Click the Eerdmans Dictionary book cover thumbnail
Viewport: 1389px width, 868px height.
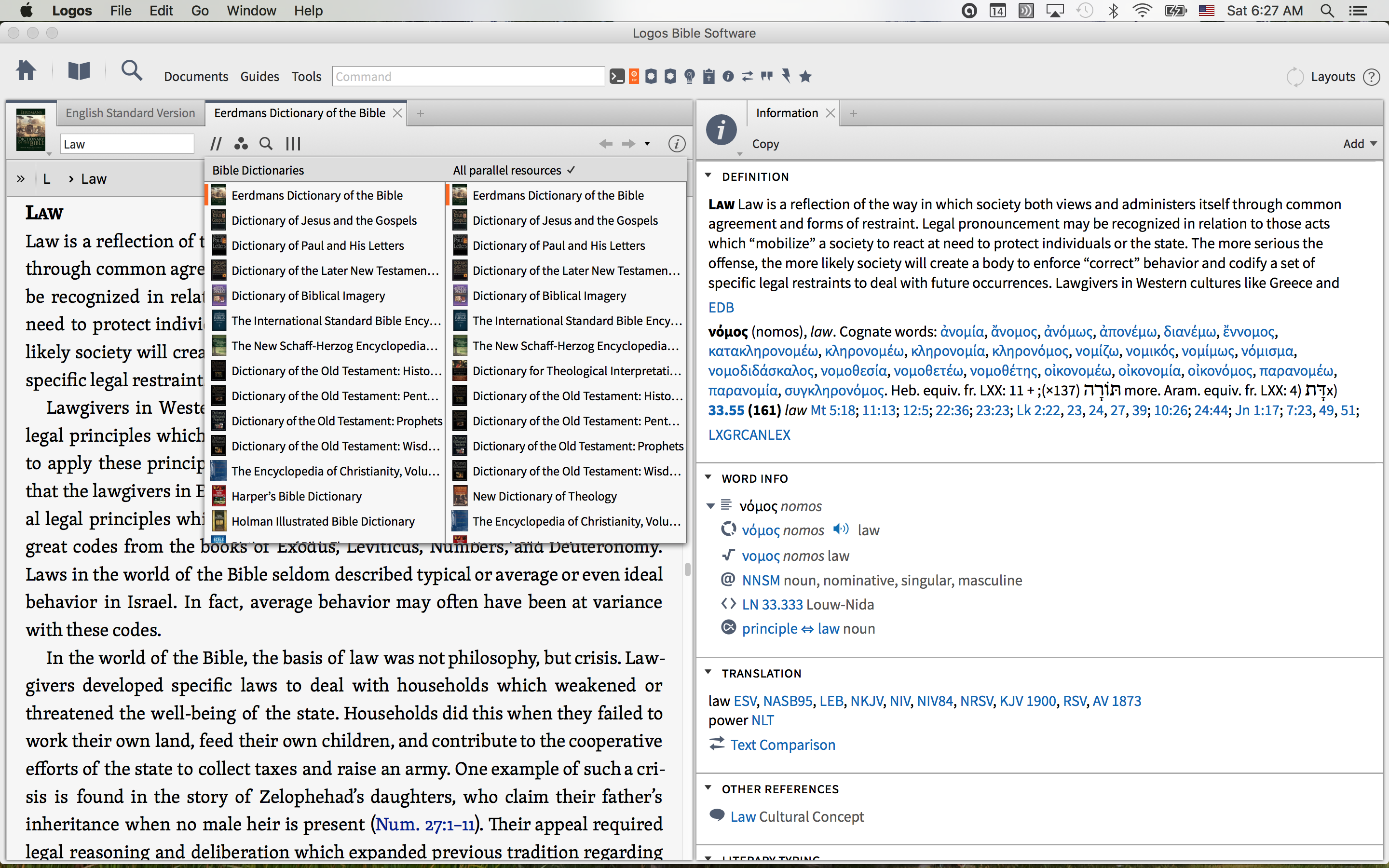click(30, 129)
